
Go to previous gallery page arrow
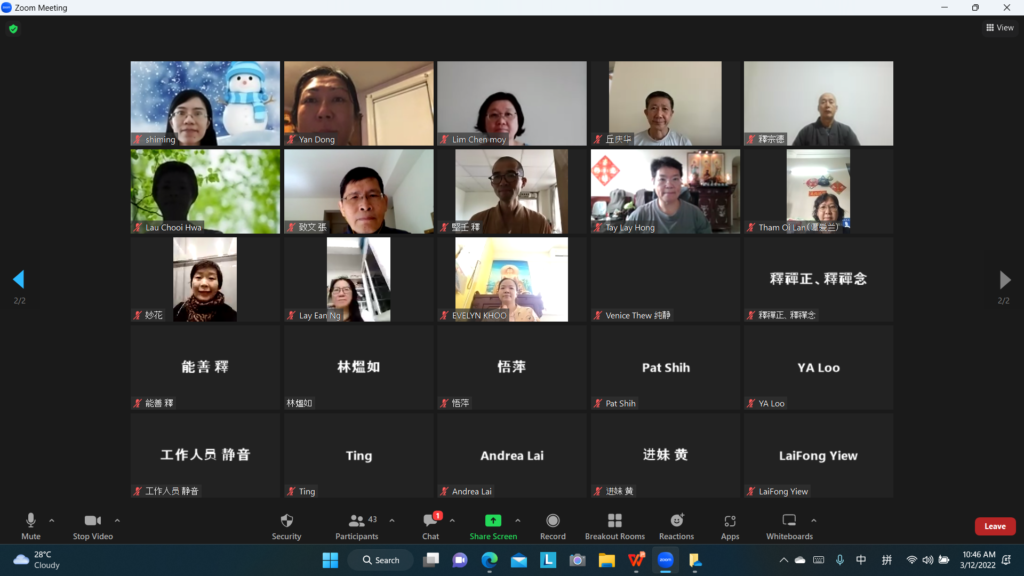(x=18, y=280)
